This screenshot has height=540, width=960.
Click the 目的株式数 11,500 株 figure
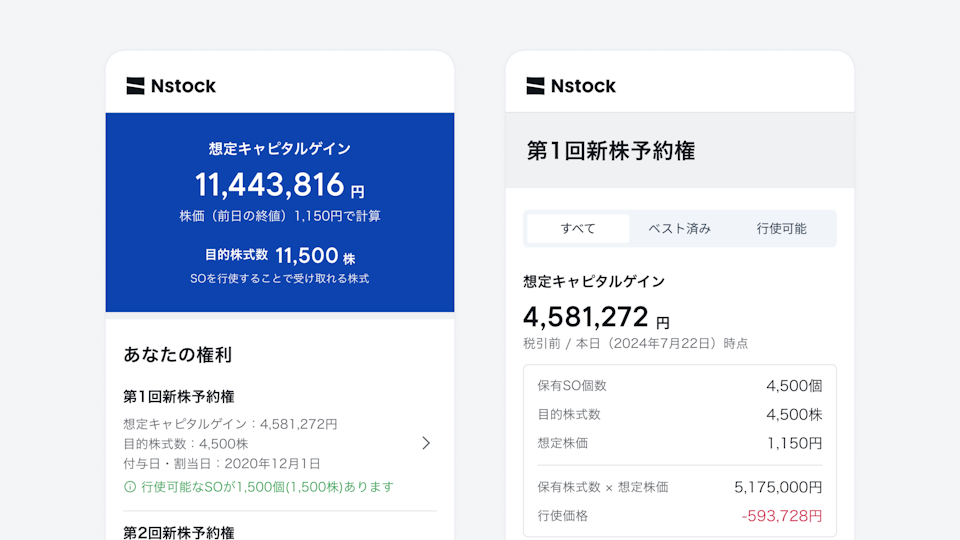coord(280,255)
